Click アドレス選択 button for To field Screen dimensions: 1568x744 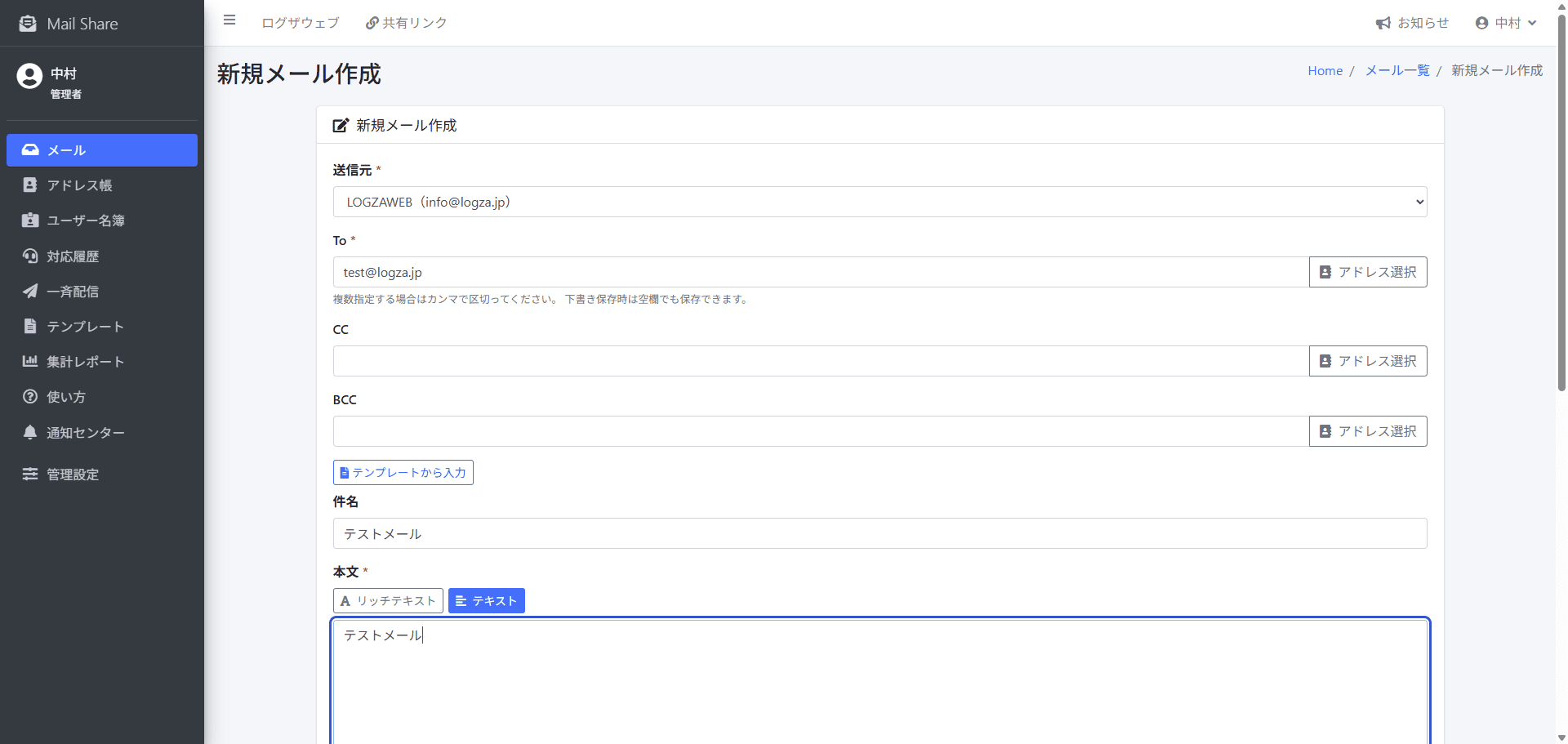click(x=1368, y=272)
